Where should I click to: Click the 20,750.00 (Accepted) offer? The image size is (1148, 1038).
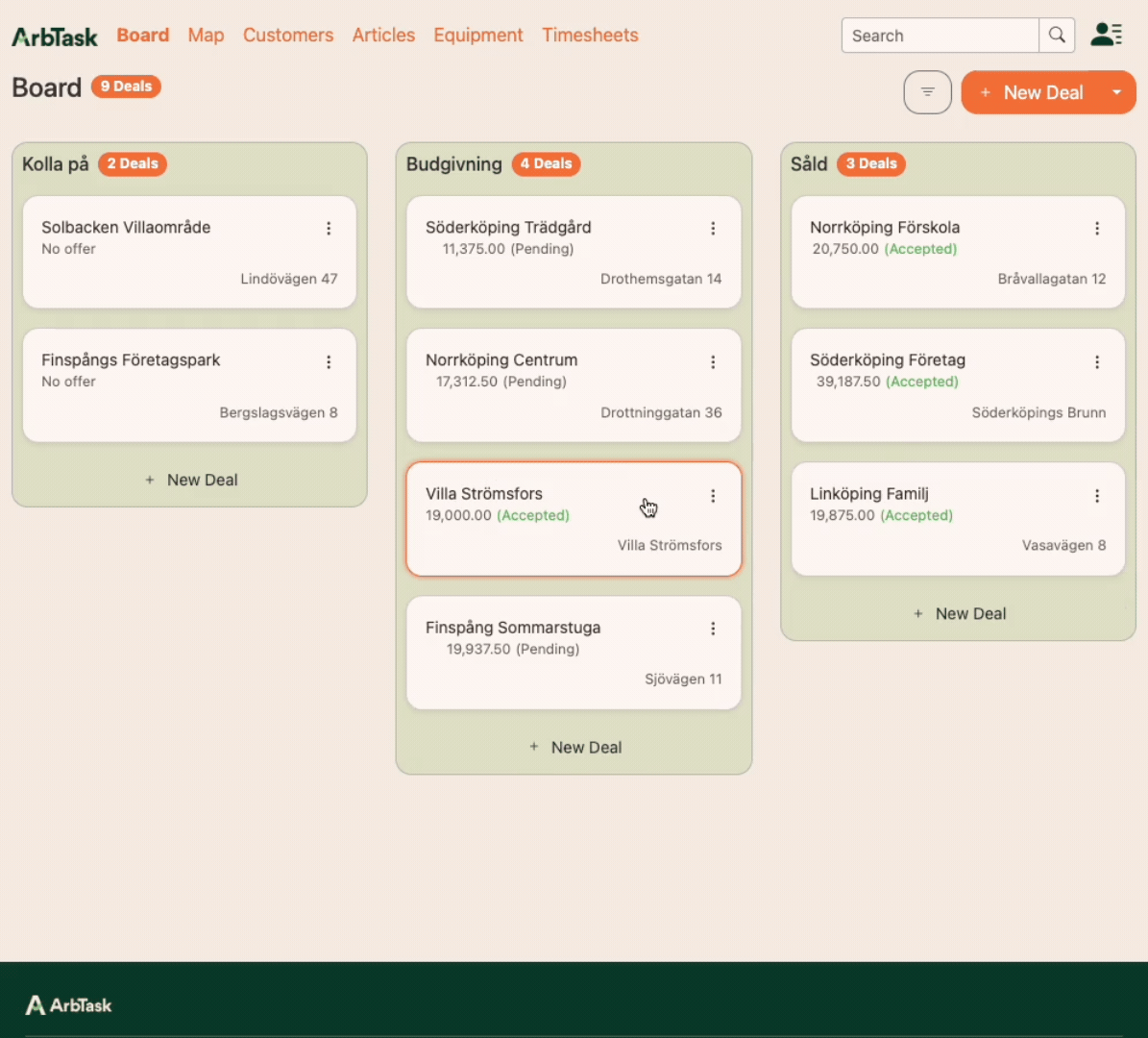tap(885, 249)
